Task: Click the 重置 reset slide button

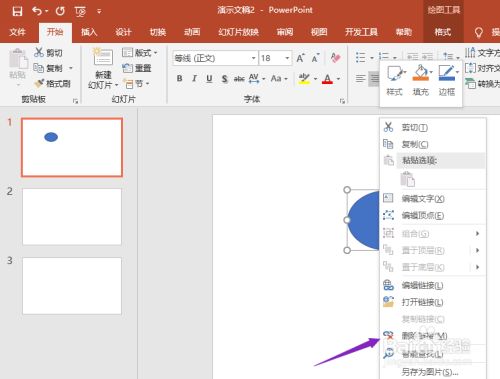Action: click(137, 68)
